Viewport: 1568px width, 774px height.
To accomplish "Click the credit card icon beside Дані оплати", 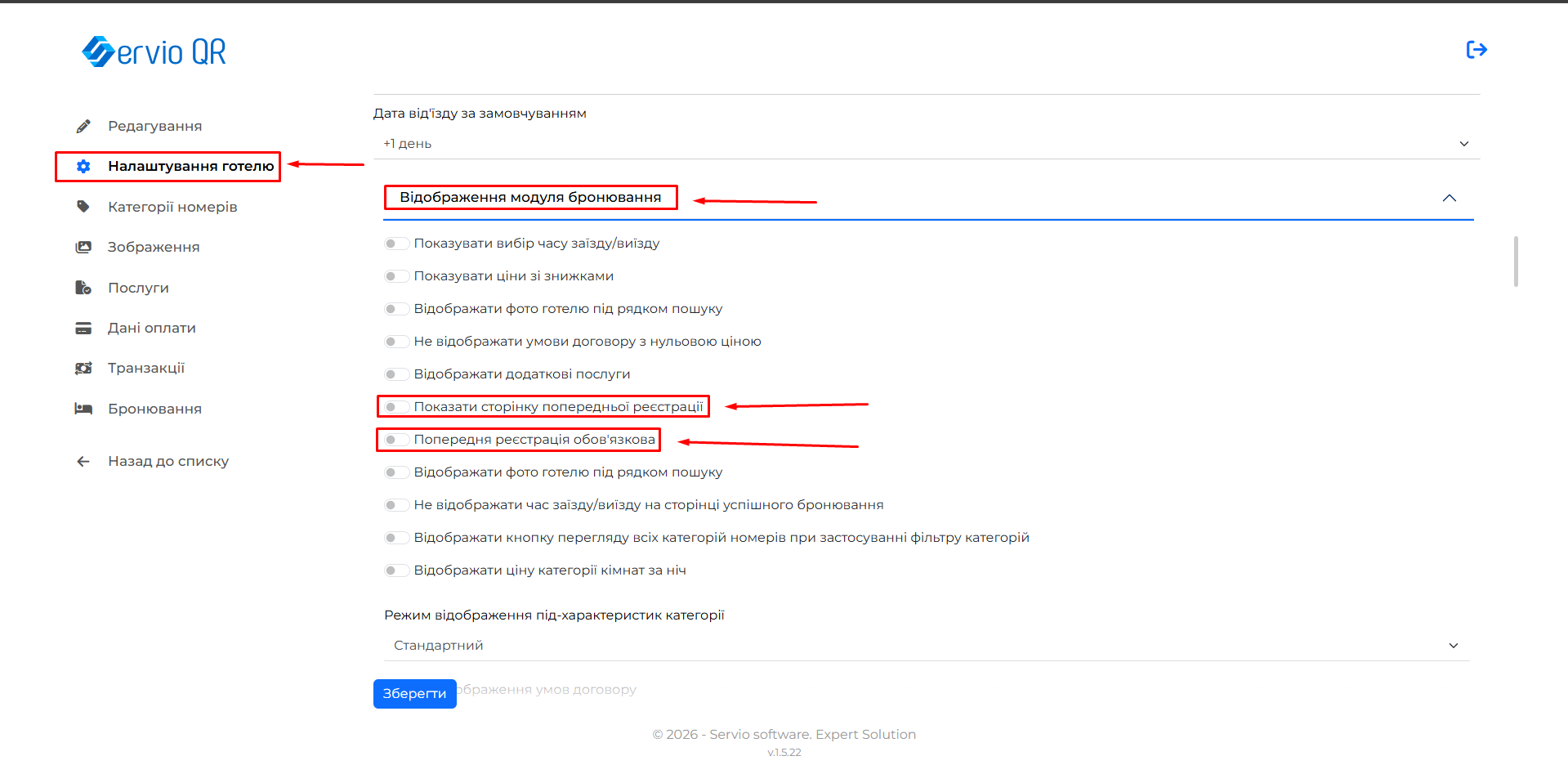I will point(83,329).
